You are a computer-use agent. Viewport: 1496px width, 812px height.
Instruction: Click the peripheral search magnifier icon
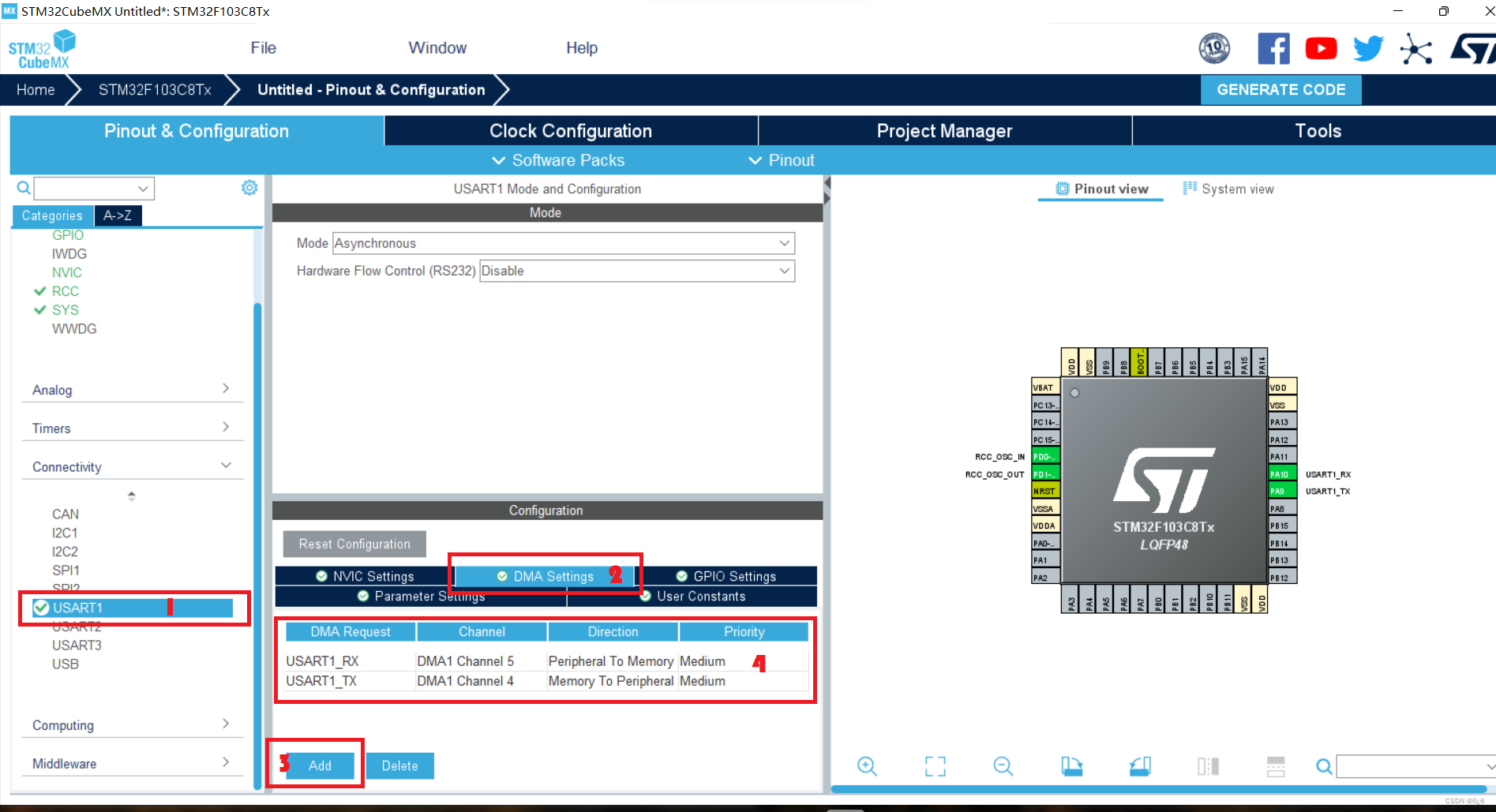click(x=24, y=188)
